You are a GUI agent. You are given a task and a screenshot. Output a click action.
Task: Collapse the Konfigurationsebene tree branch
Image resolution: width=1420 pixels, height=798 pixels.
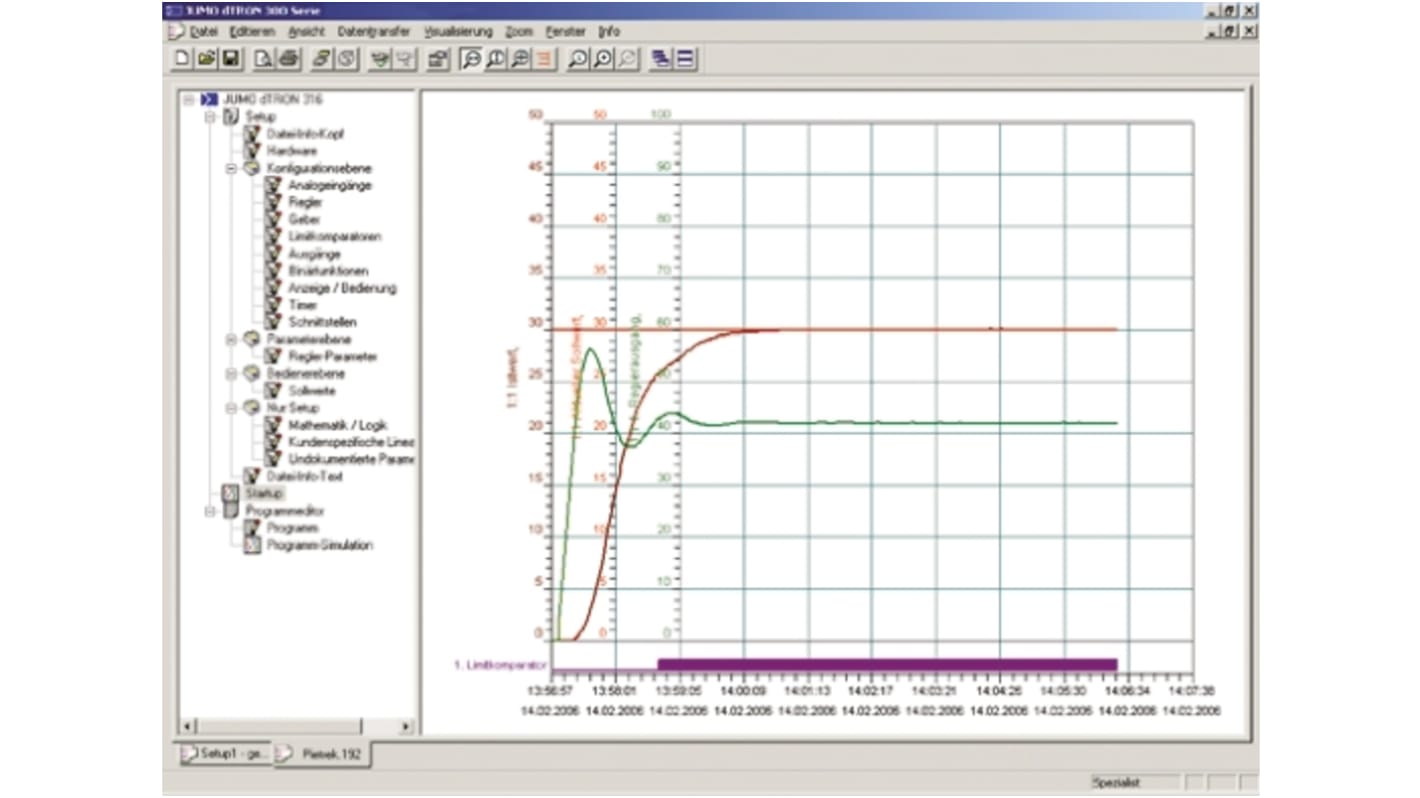[x=232, y=168]
